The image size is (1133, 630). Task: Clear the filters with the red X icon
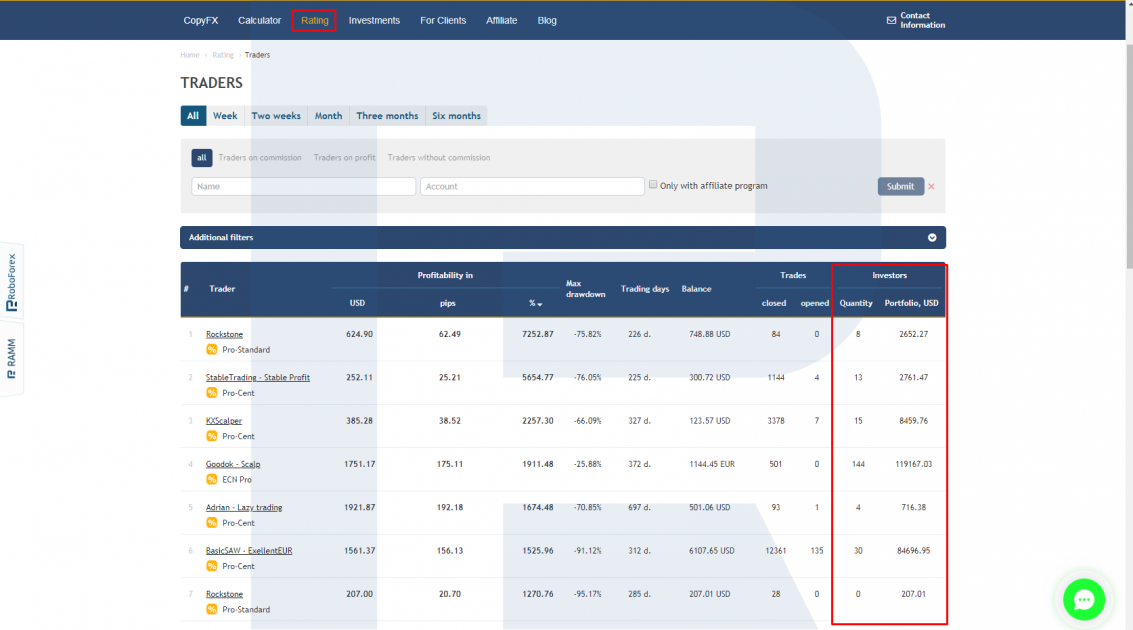931,186
